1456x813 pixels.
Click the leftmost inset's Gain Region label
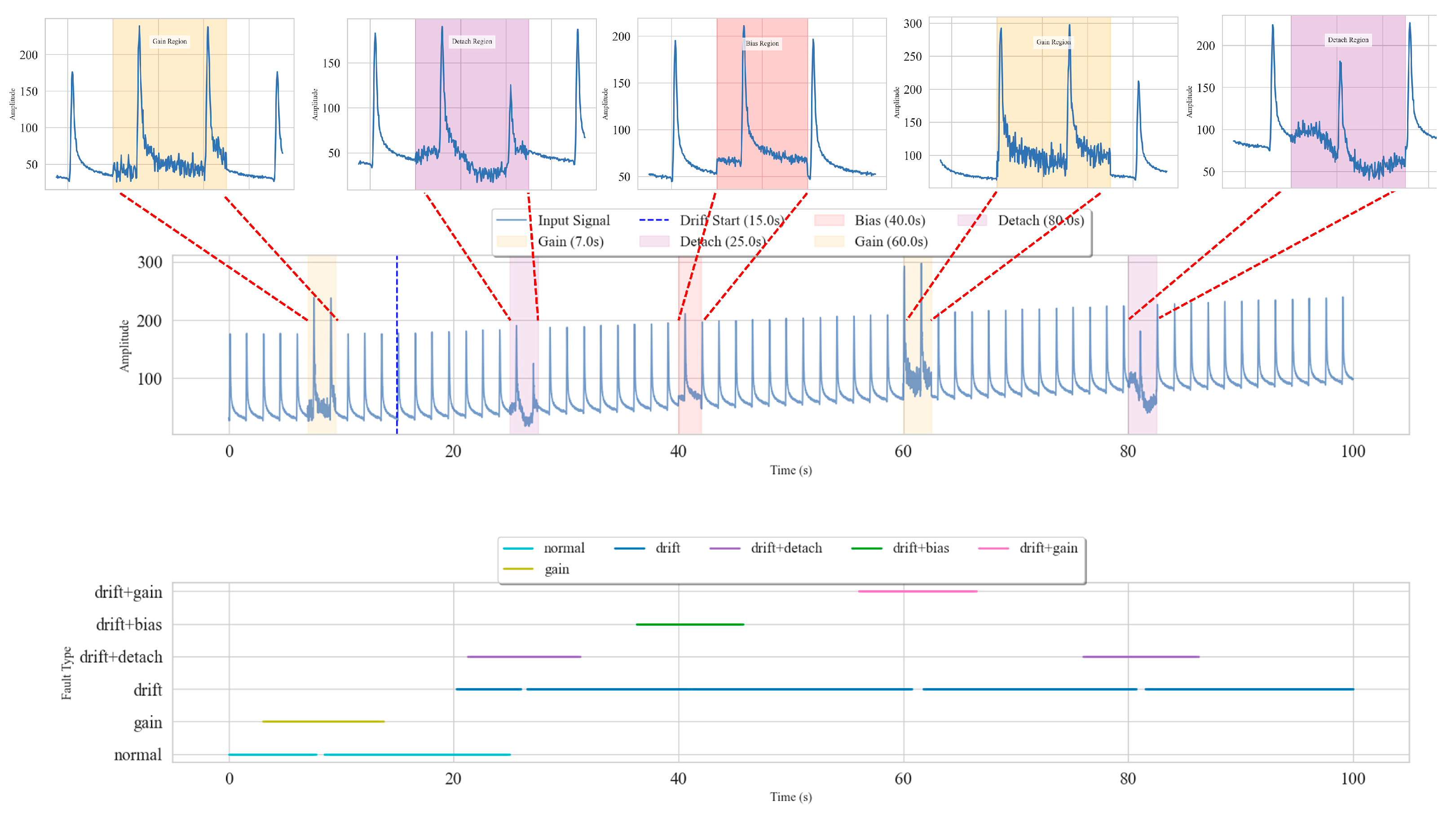tap(170, 41)
